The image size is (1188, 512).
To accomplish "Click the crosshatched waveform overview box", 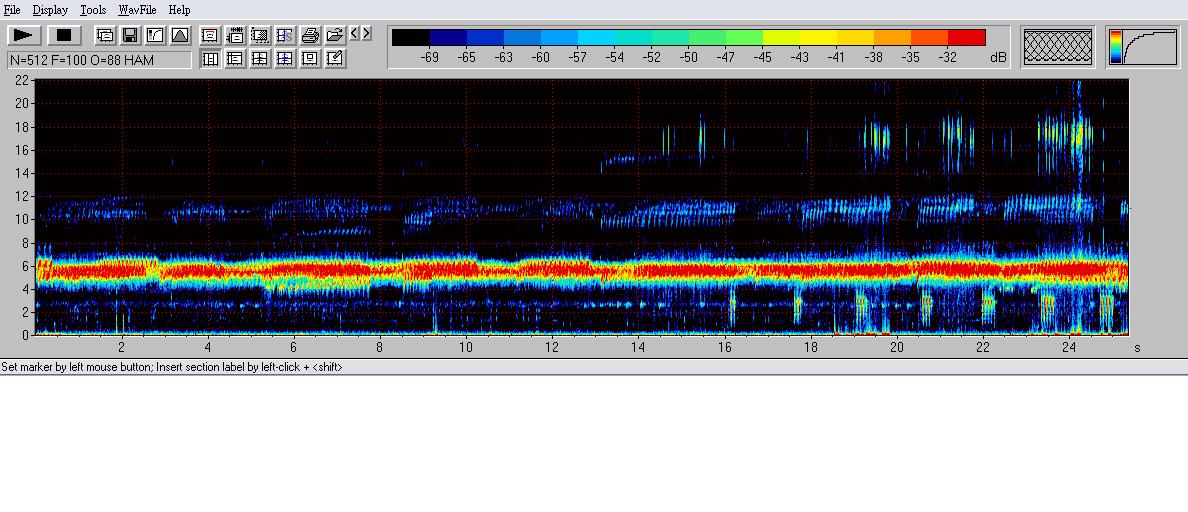I will click(x=1059, y=47).
